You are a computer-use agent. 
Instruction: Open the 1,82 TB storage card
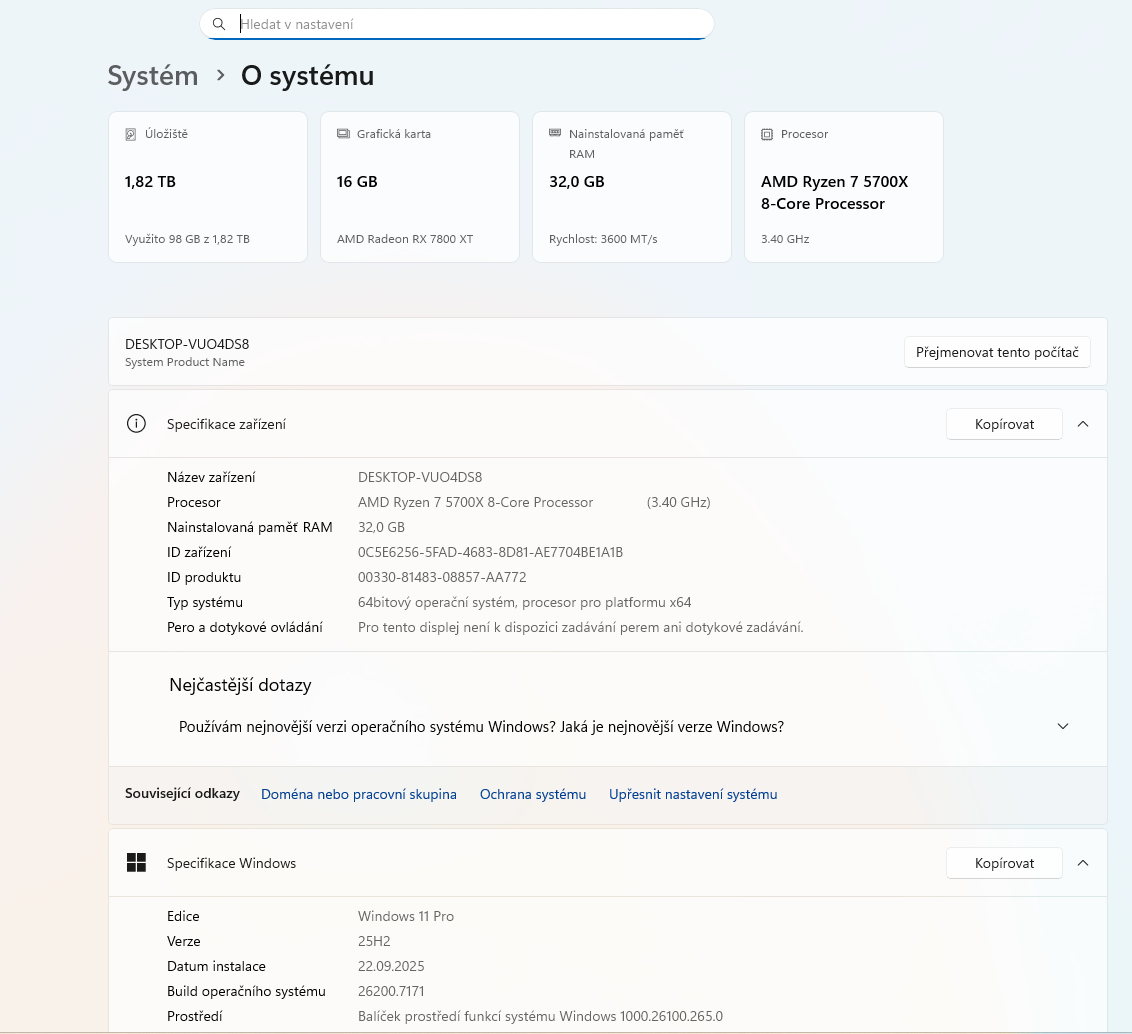pos(207,187)
